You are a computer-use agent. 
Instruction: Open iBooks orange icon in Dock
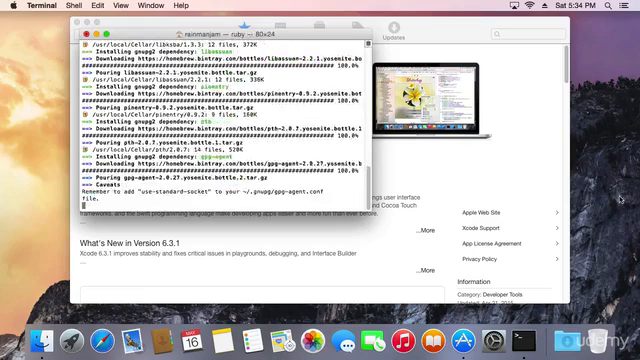point(433,341)
